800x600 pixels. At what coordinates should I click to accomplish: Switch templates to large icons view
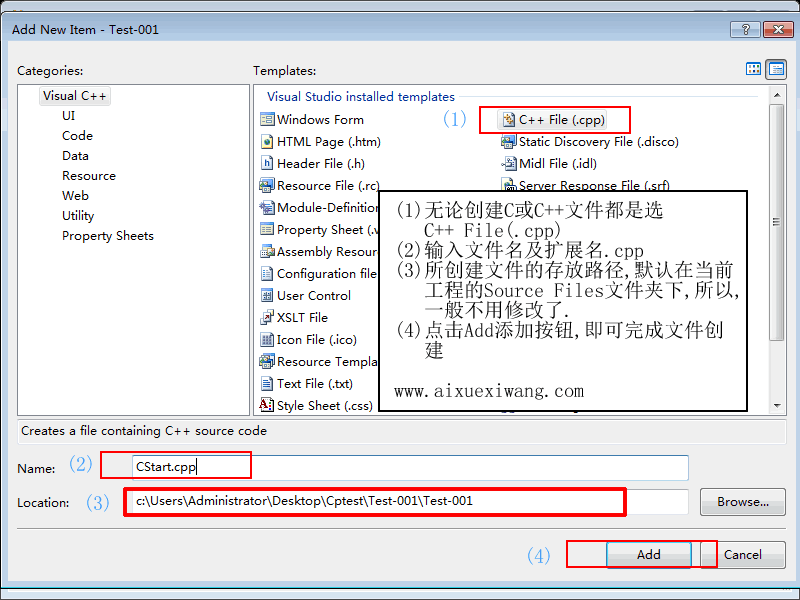click(754, 69)
